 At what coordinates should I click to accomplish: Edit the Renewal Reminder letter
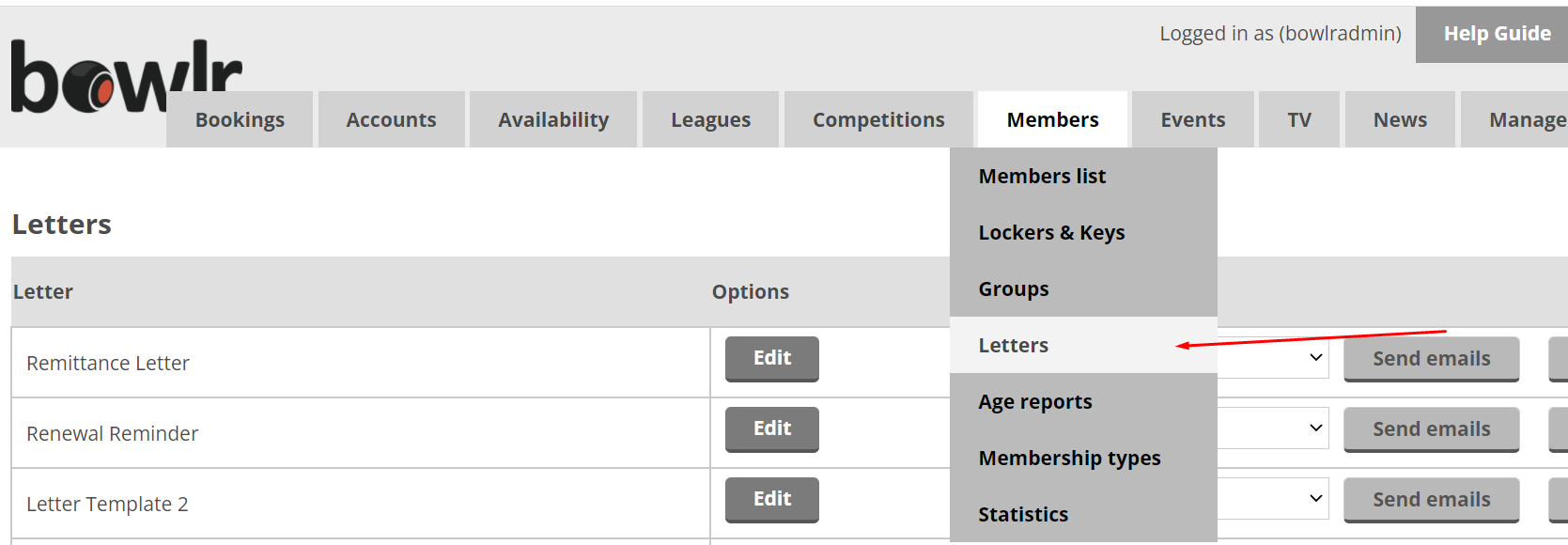click(771, 428)
